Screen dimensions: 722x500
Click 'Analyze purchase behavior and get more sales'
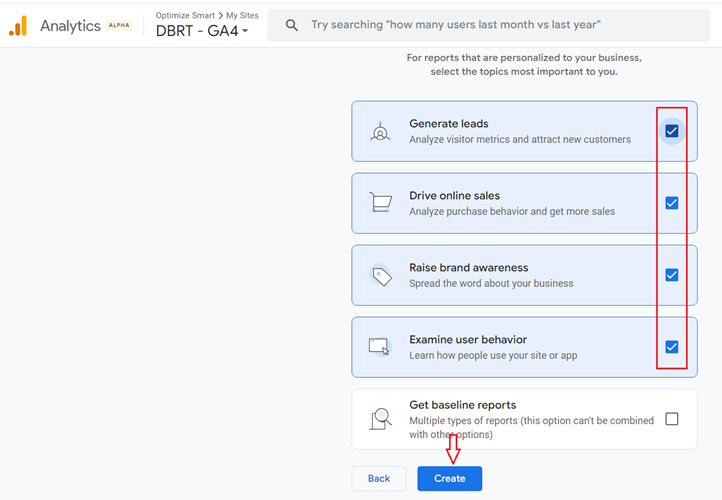click(x=512, y=211)
